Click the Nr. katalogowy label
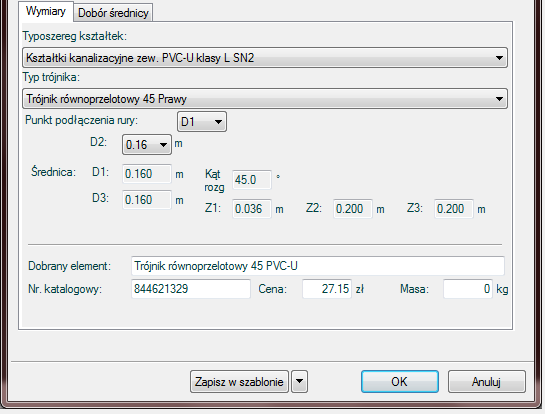Screen dimensions: 545x414 click(x=65, y=289)
